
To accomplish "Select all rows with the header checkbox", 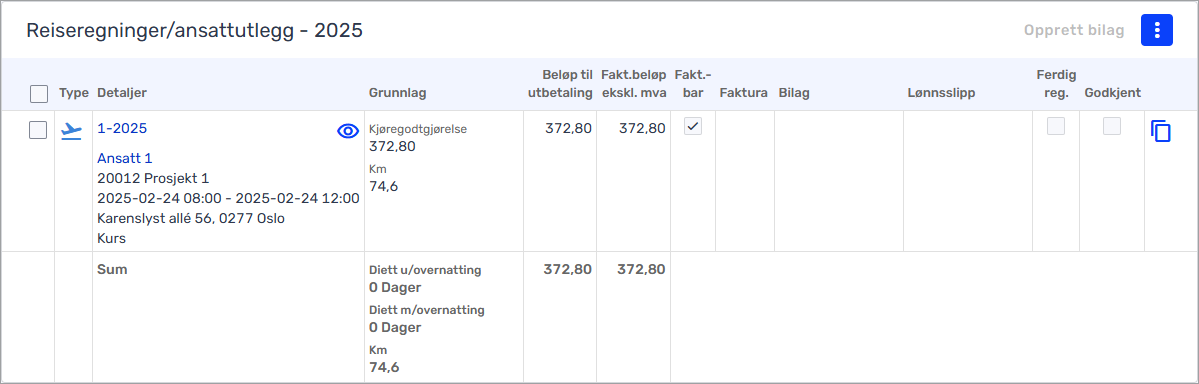I will coord(38,94).
